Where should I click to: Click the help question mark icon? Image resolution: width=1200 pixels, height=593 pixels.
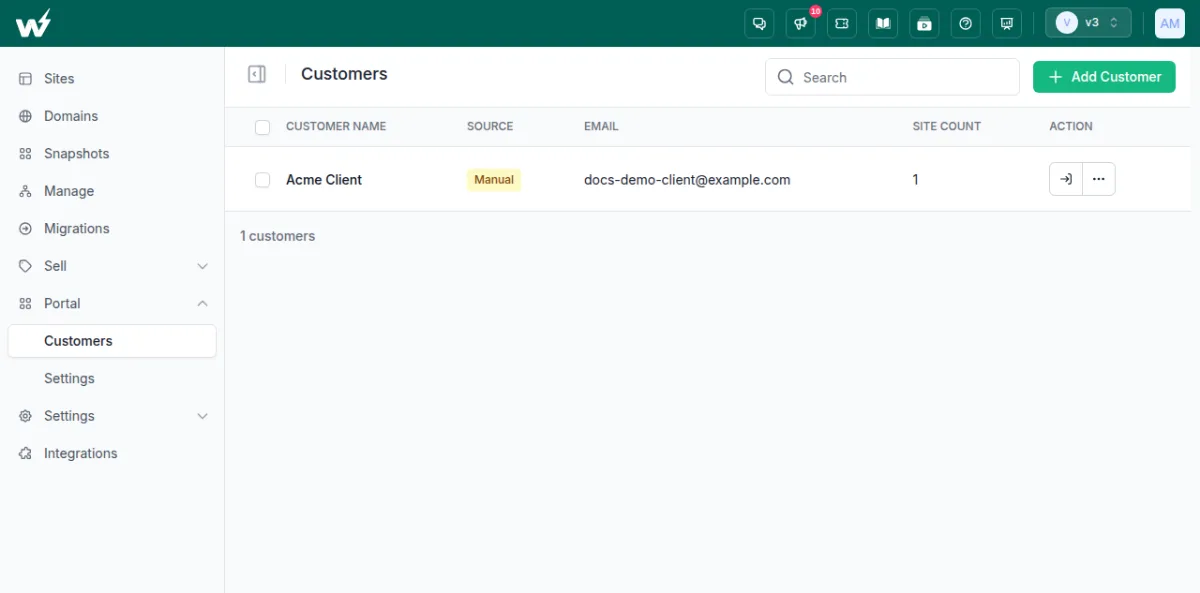coord(965,23)
